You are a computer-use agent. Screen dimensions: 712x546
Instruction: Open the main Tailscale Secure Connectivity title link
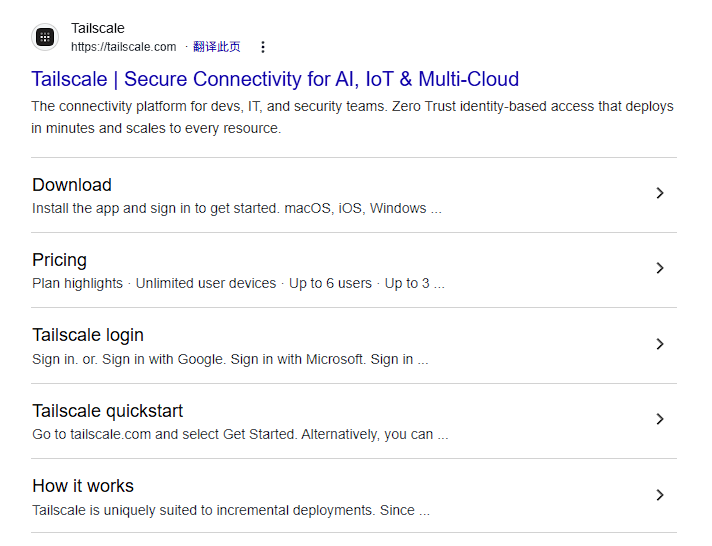(275, 79)
